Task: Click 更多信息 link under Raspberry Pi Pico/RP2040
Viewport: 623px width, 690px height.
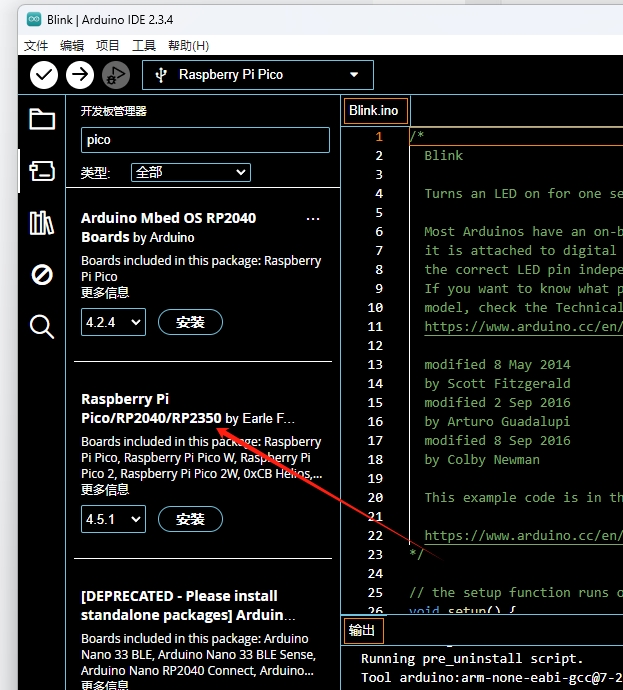Action: 105,490
